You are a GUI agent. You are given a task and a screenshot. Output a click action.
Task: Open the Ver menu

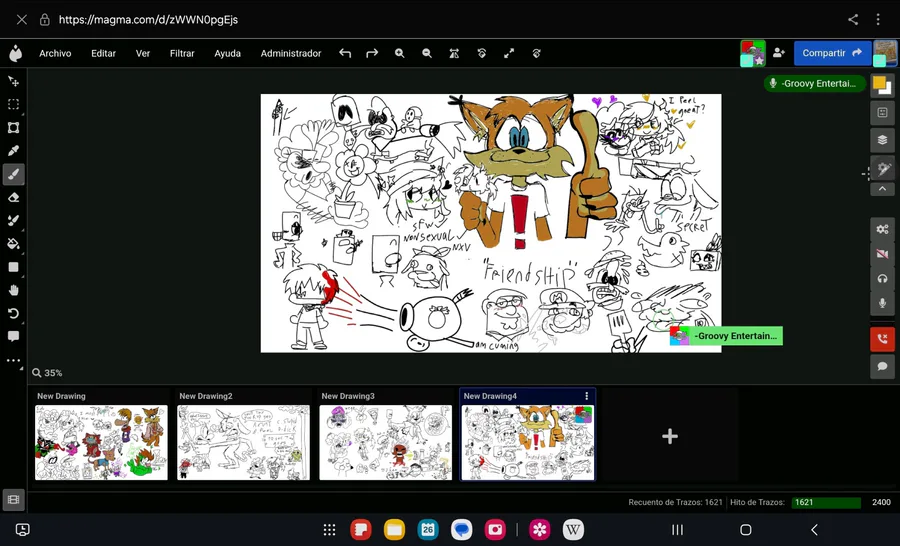click(x=143, y=53)
